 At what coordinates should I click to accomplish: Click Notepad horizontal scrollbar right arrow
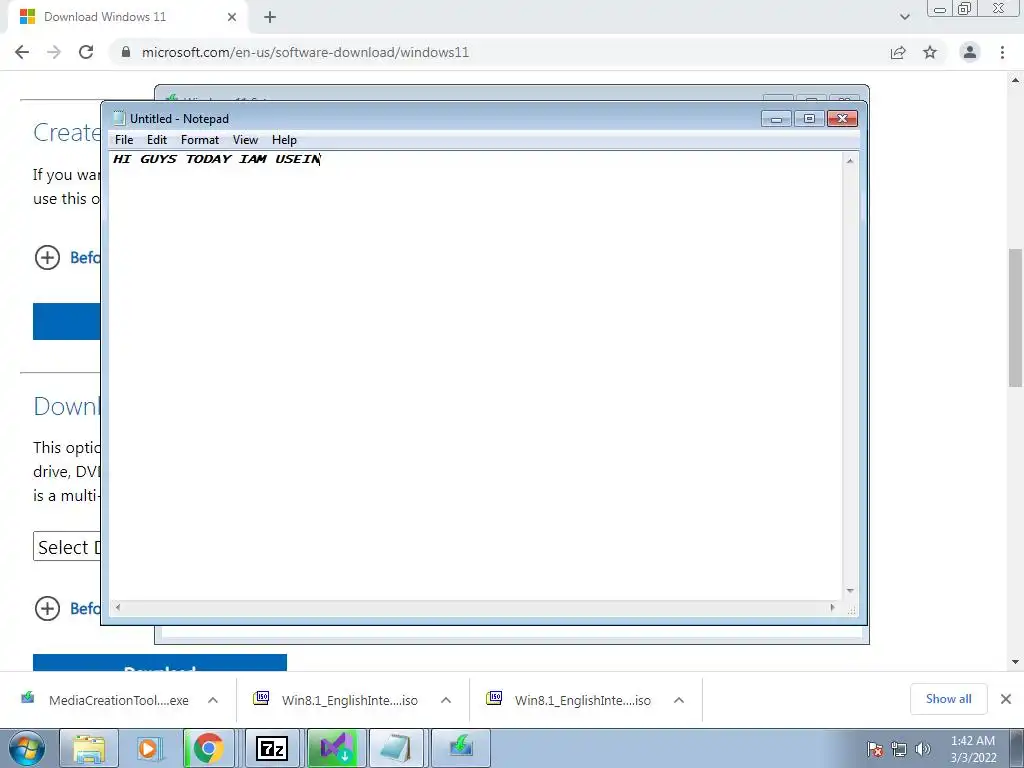(x=832, y=607)
